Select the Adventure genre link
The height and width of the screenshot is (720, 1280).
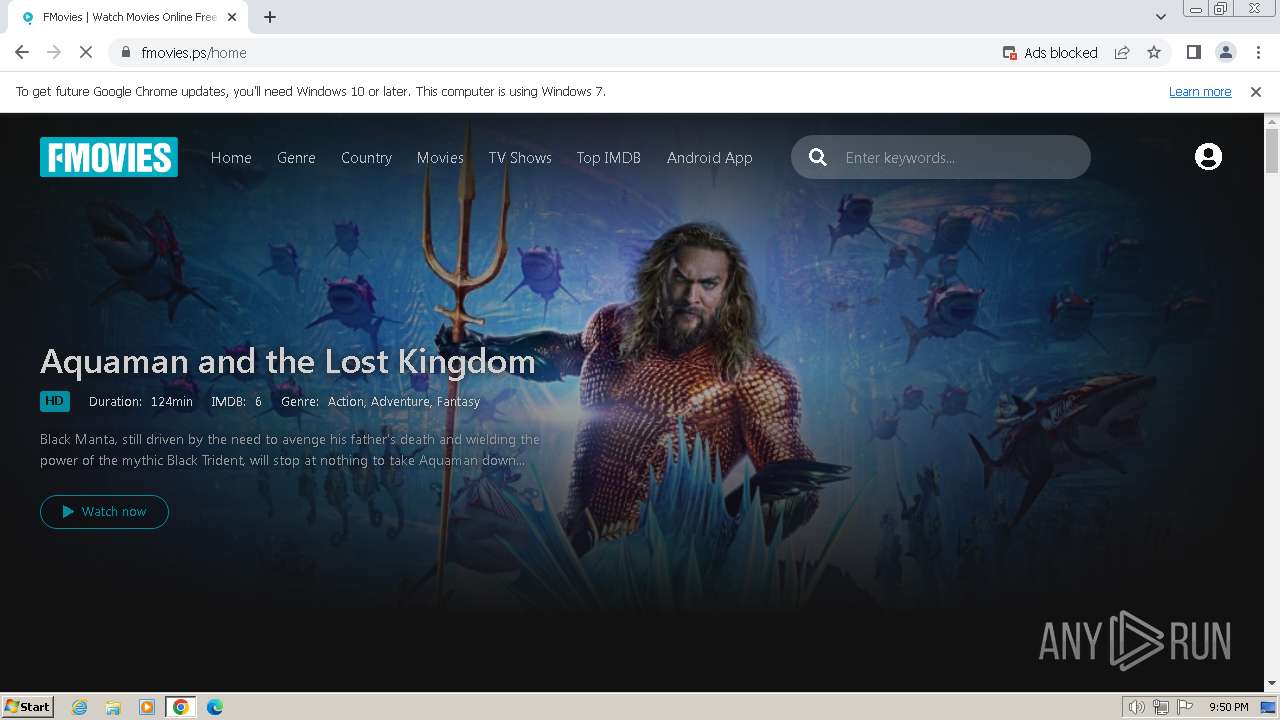pos(401,401)
